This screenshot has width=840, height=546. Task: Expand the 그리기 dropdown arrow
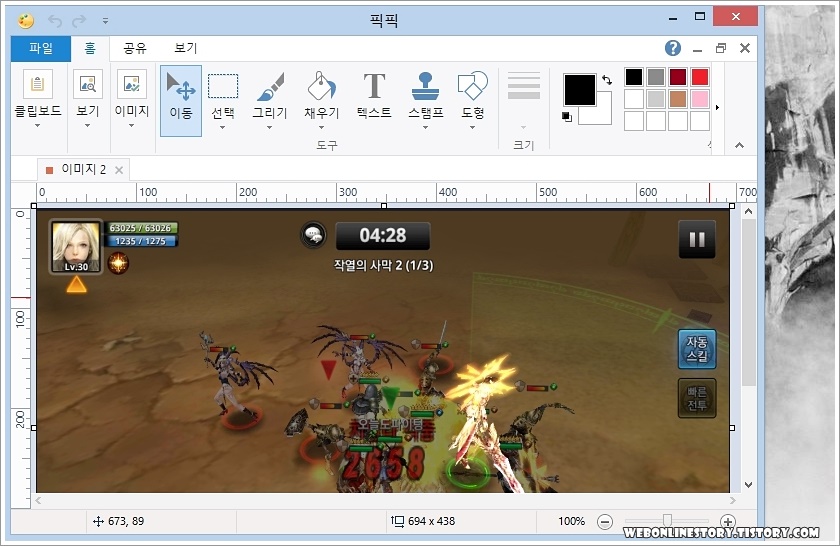click(x=269, y=128)
